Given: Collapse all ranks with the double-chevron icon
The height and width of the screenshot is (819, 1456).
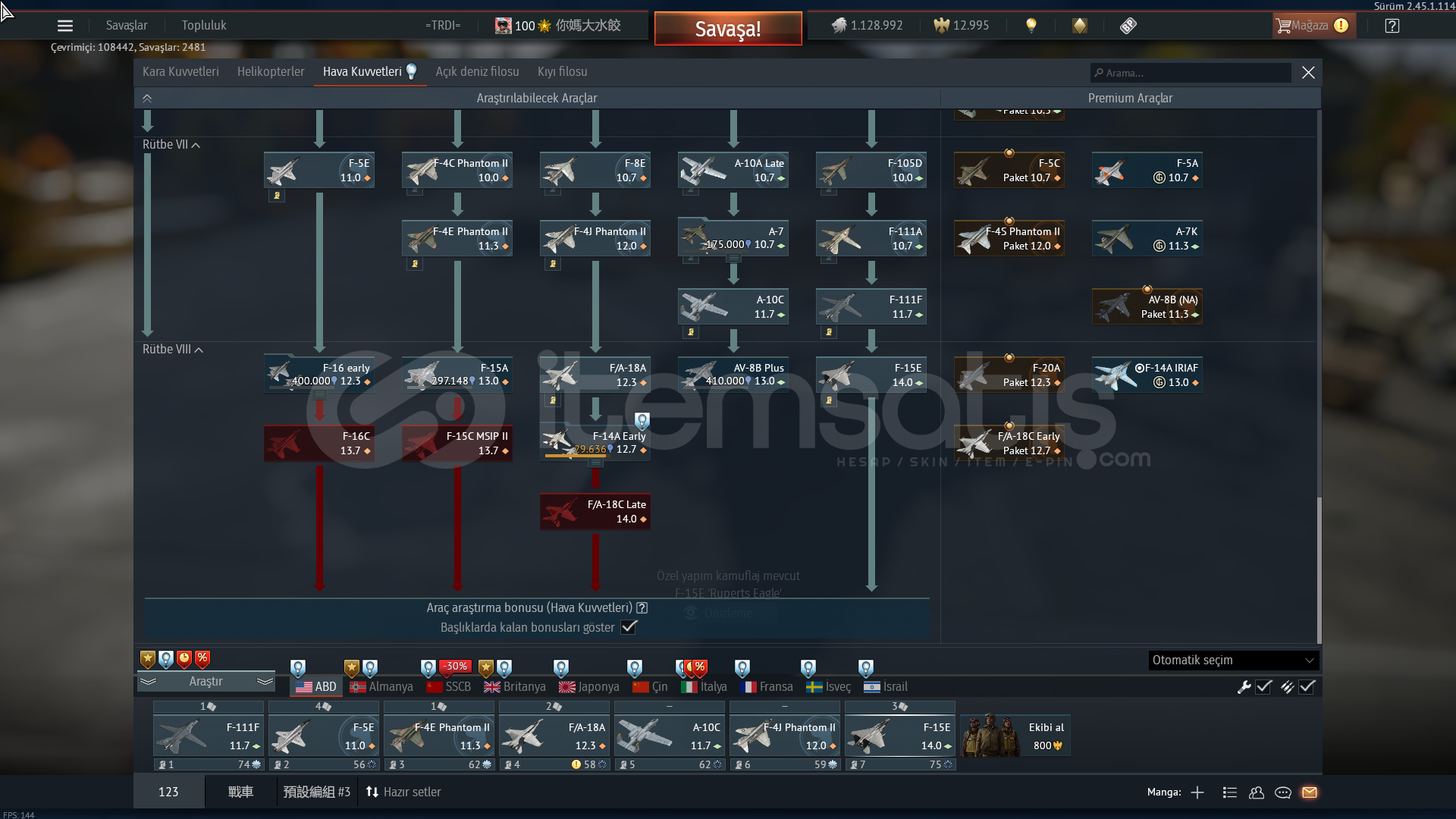Looking at the screenshot, I should point(147,99).
